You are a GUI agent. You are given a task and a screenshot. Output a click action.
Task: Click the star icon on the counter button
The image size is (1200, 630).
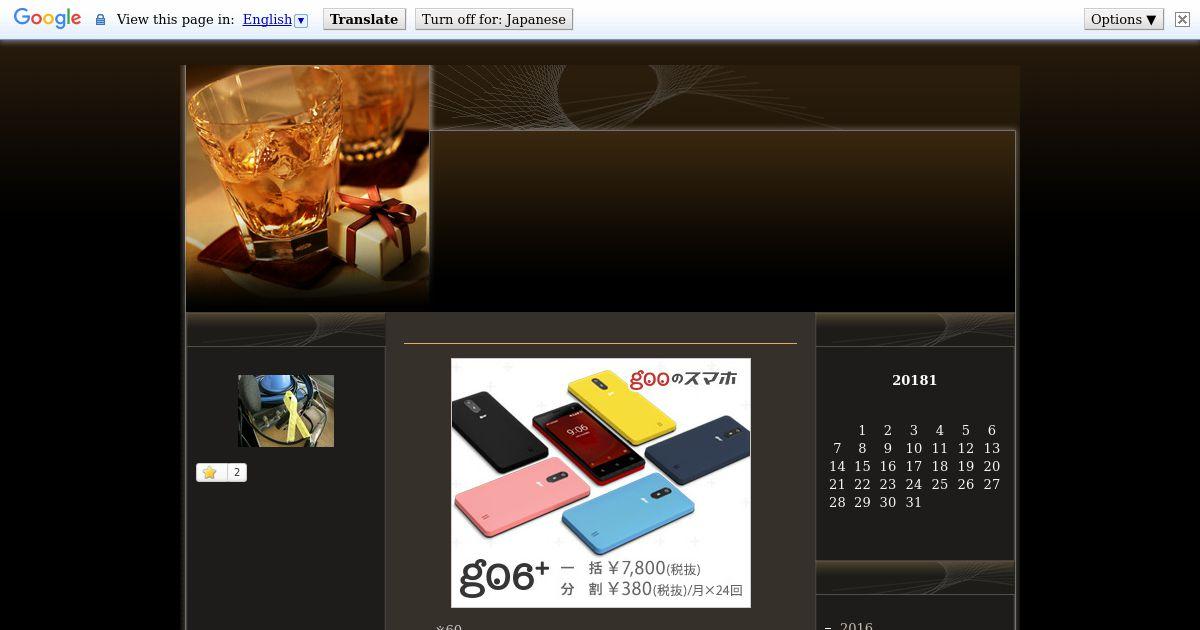tap(210, 472)
